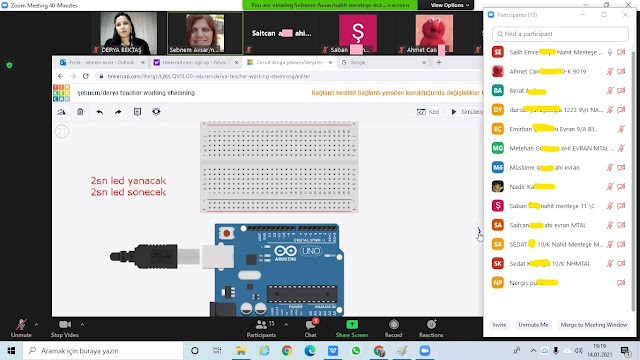Click the Unmute Me button
Screen dimensions: 640x360
533,325
